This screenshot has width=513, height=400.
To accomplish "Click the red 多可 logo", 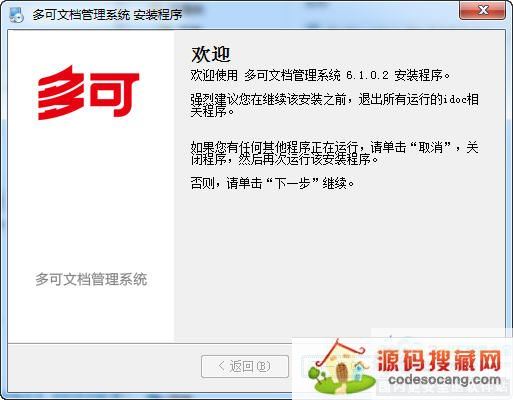I will (x=88, y=93).
